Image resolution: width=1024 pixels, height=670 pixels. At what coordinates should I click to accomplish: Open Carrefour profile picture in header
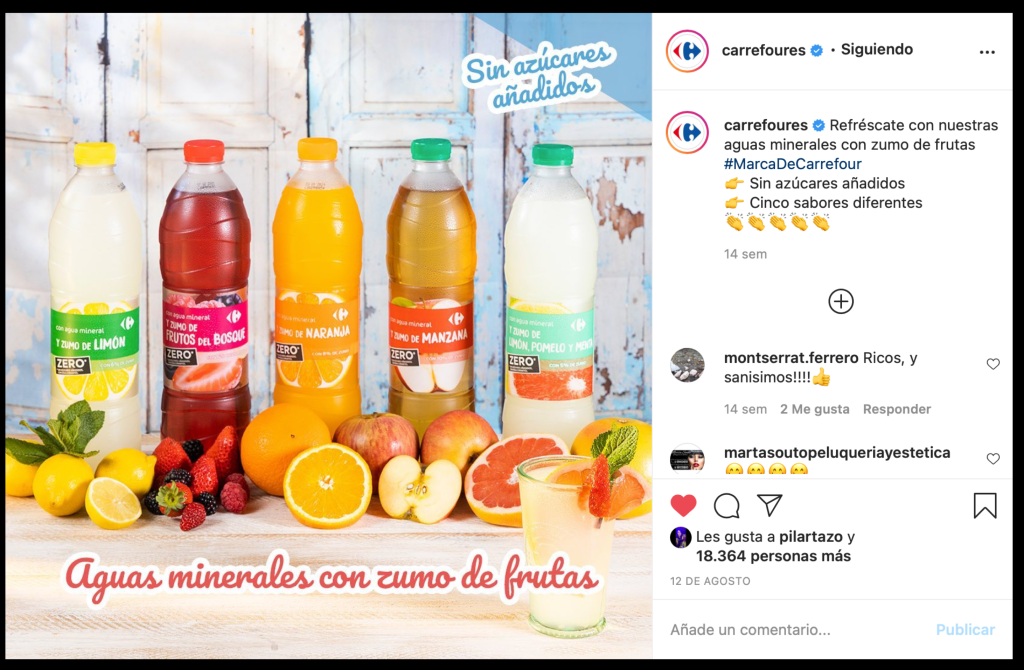tap(687, 51)
